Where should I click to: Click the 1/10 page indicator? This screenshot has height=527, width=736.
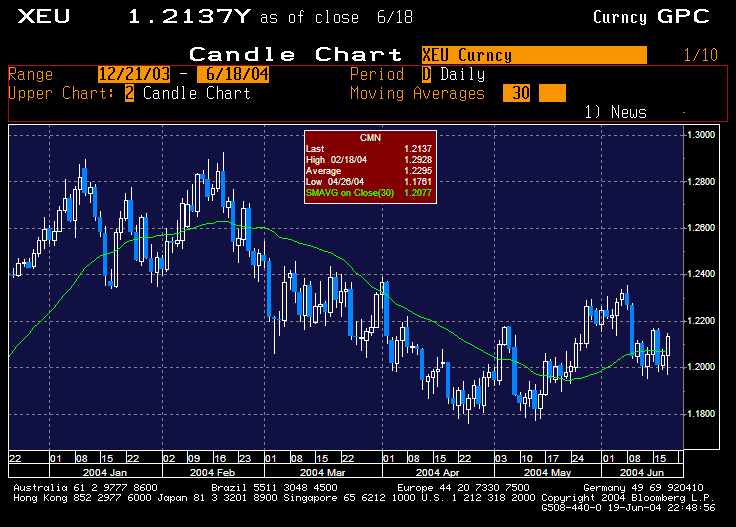[x=701, y=55]
